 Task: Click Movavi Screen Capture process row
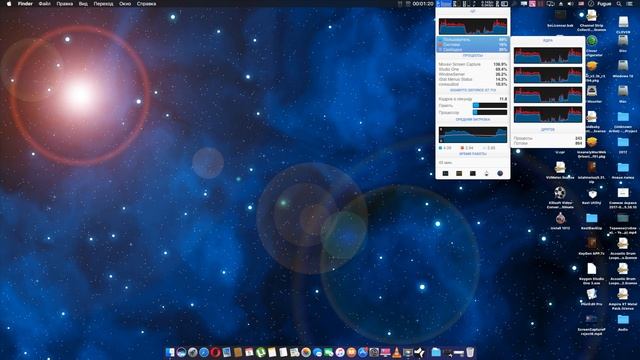(x=473, y=64)
